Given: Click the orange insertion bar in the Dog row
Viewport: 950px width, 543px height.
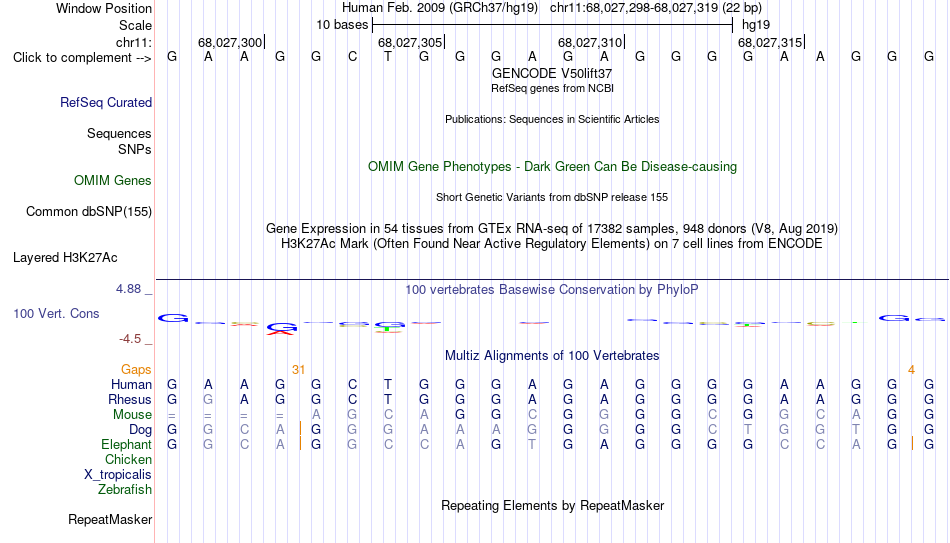Looking at the screenshot, I should (x=300, y=429).
